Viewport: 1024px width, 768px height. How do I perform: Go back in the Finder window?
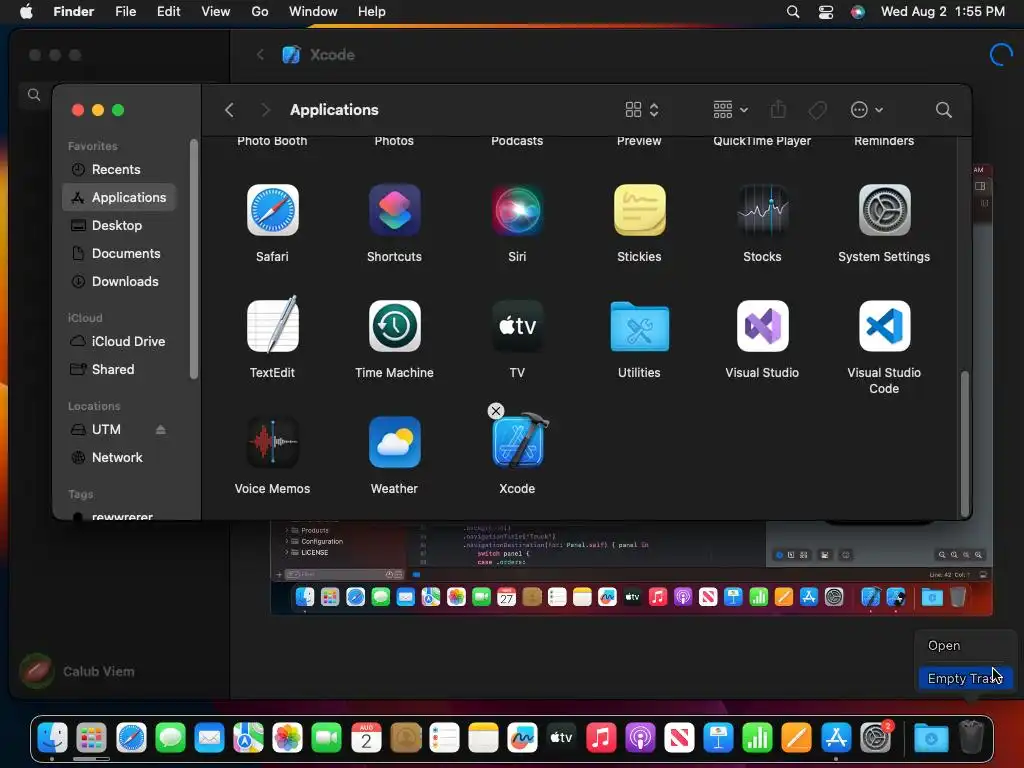(x=229, y=110)
